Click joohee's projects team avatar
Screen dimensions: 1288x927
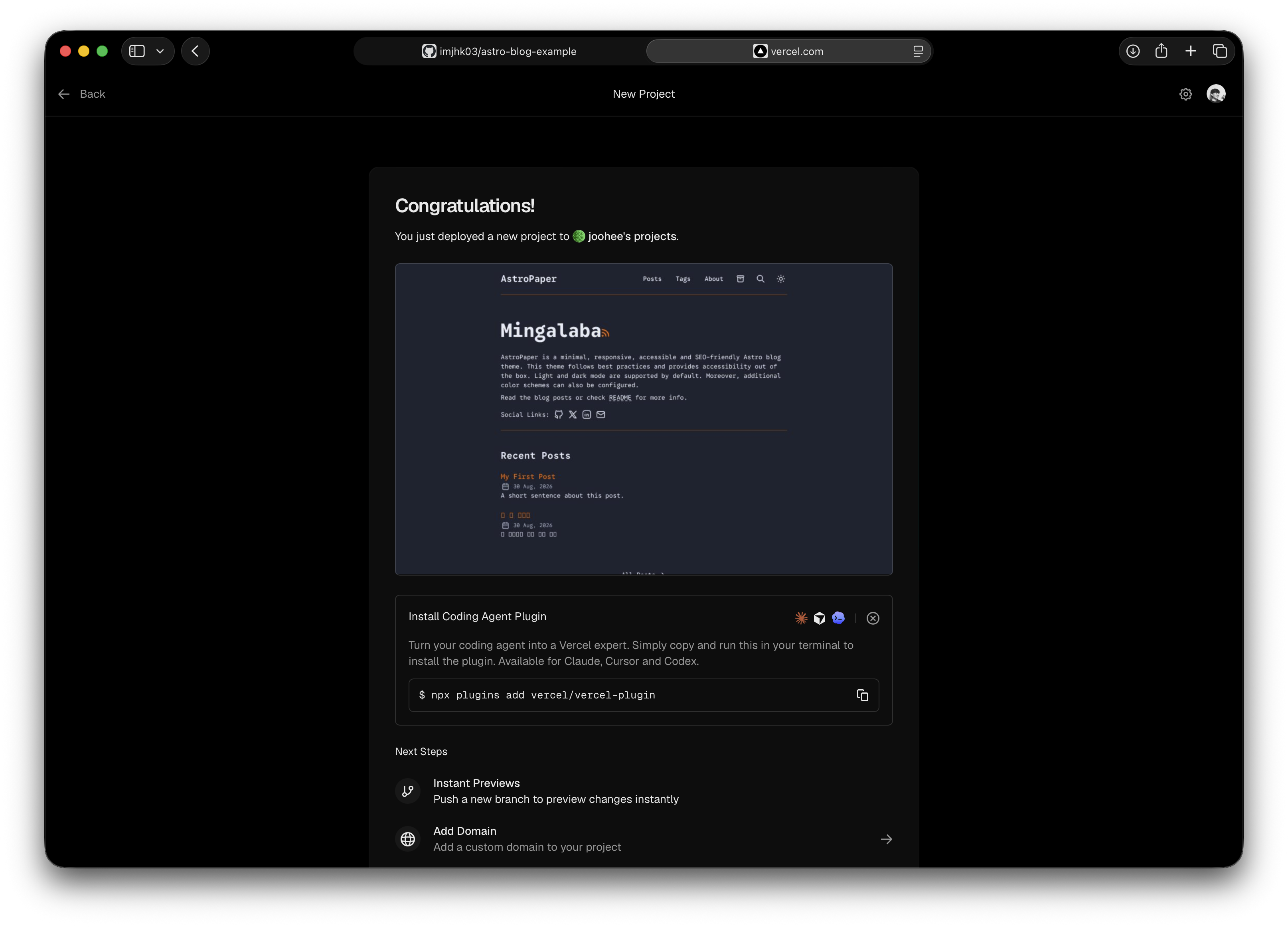579,236
